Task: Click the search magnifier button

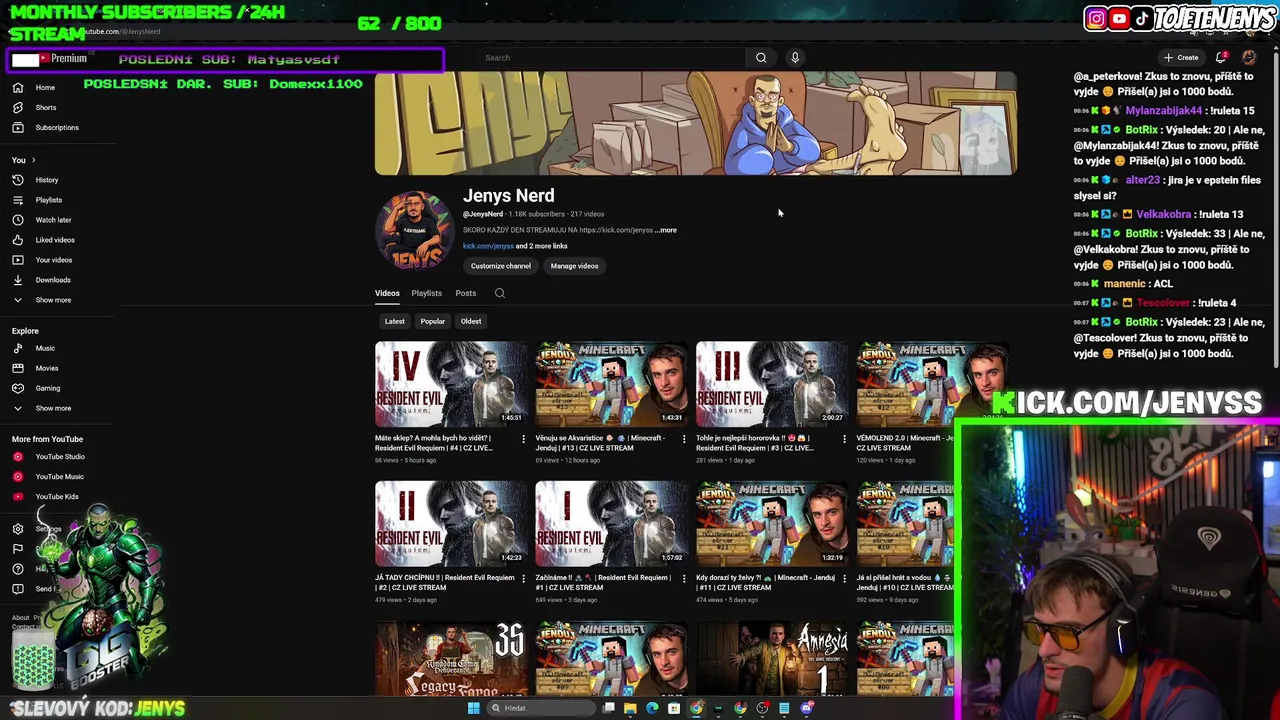Action: coord(761,58)
